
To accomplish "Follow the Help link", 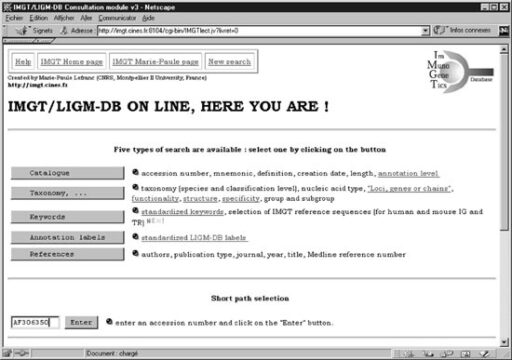I will (23, 62).
